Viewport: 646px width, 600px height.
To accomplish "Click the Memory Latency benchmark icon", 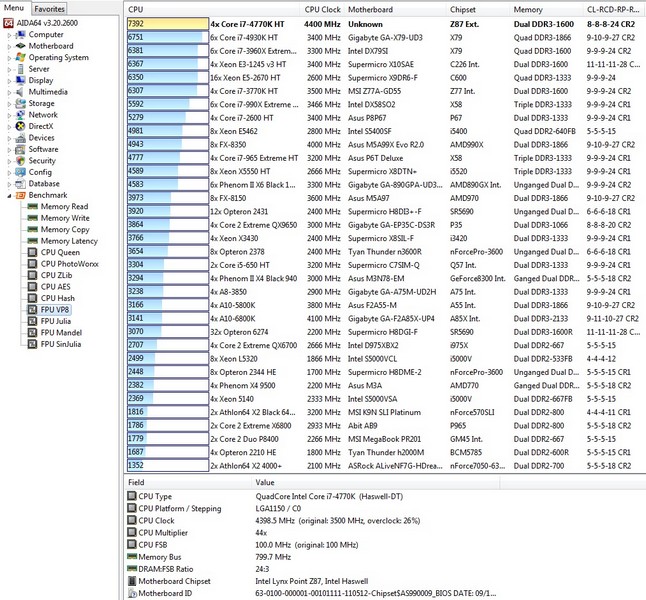I will (33, 241).
